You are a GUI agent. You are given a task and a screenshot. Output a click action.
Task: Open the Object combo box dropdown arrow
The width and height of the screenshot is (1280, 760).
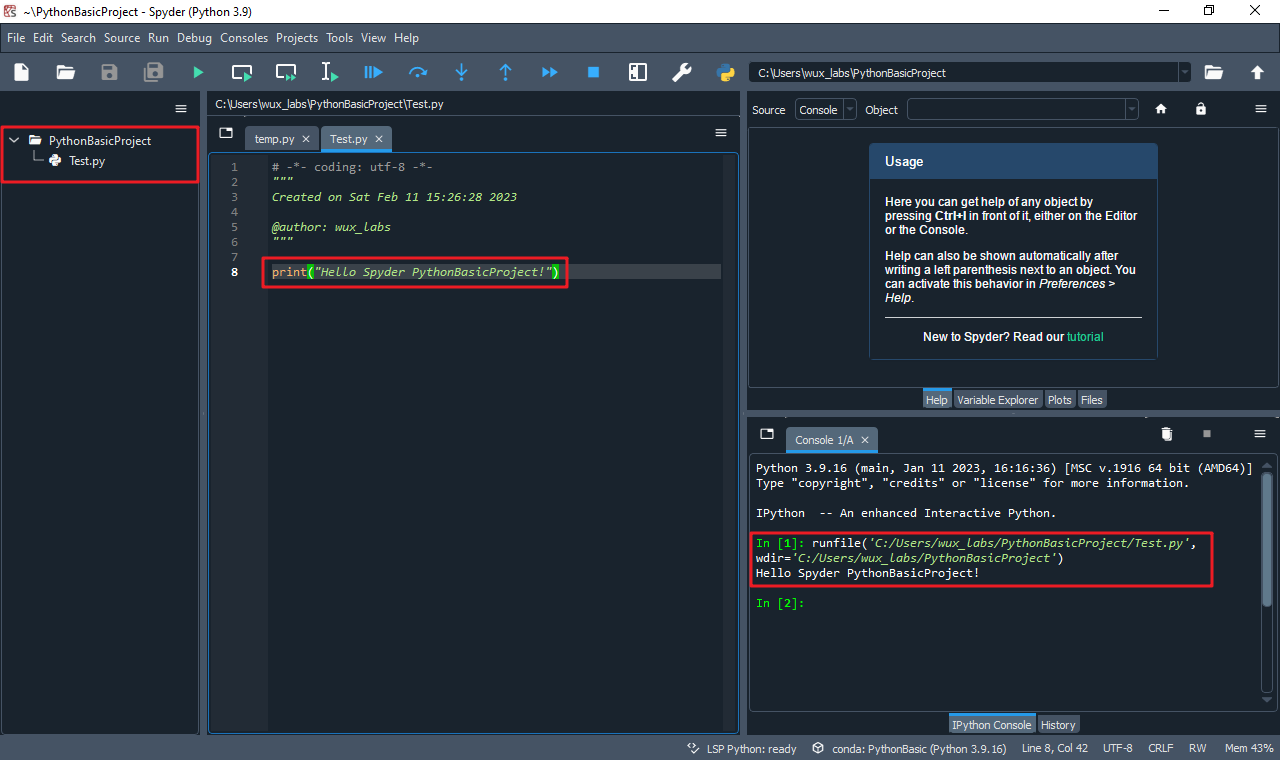(x=1131, y=110)
